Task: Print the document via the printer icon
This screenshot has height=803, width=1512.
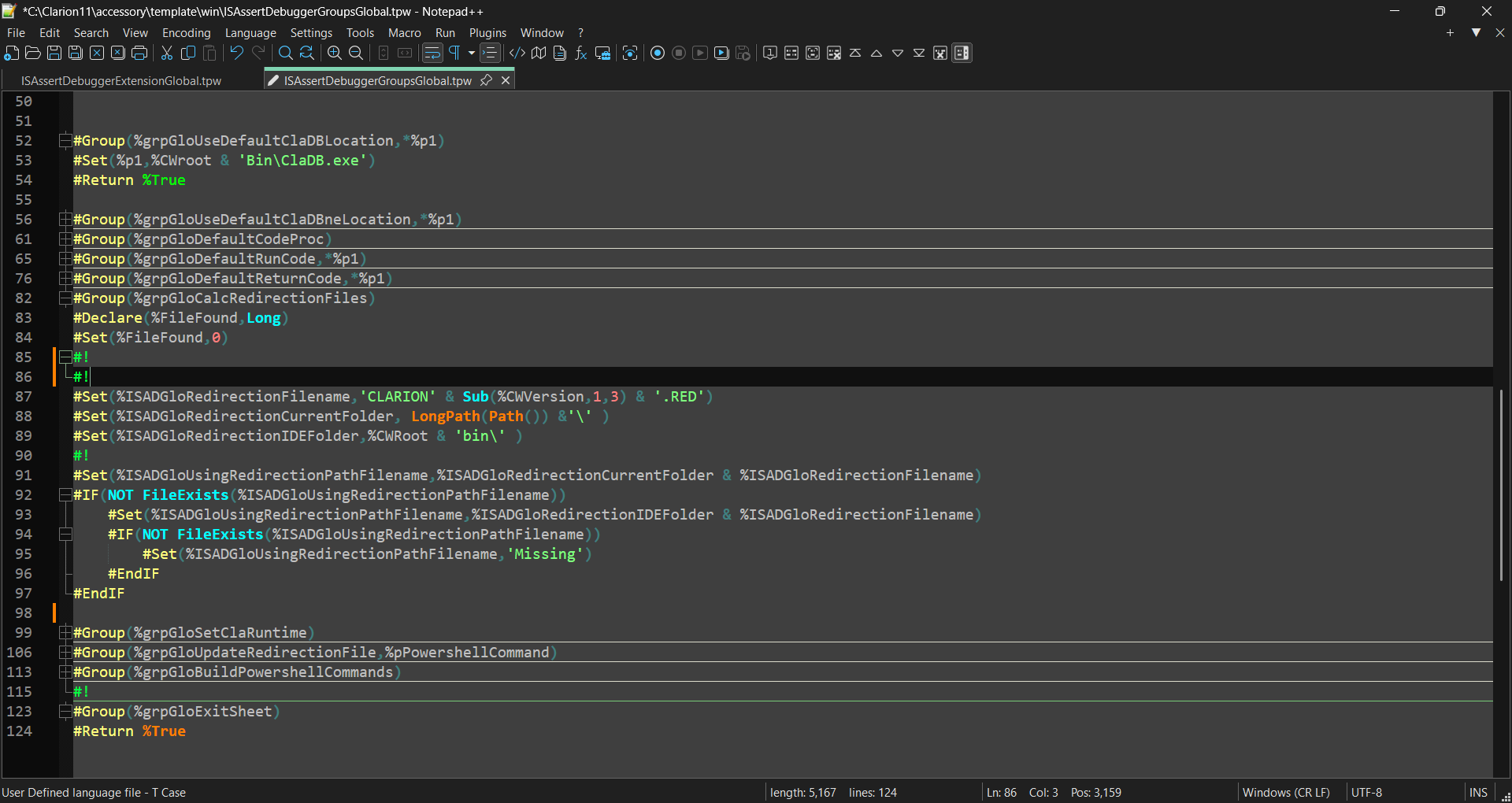Action: pyautogui.click(x=139, y=54)
